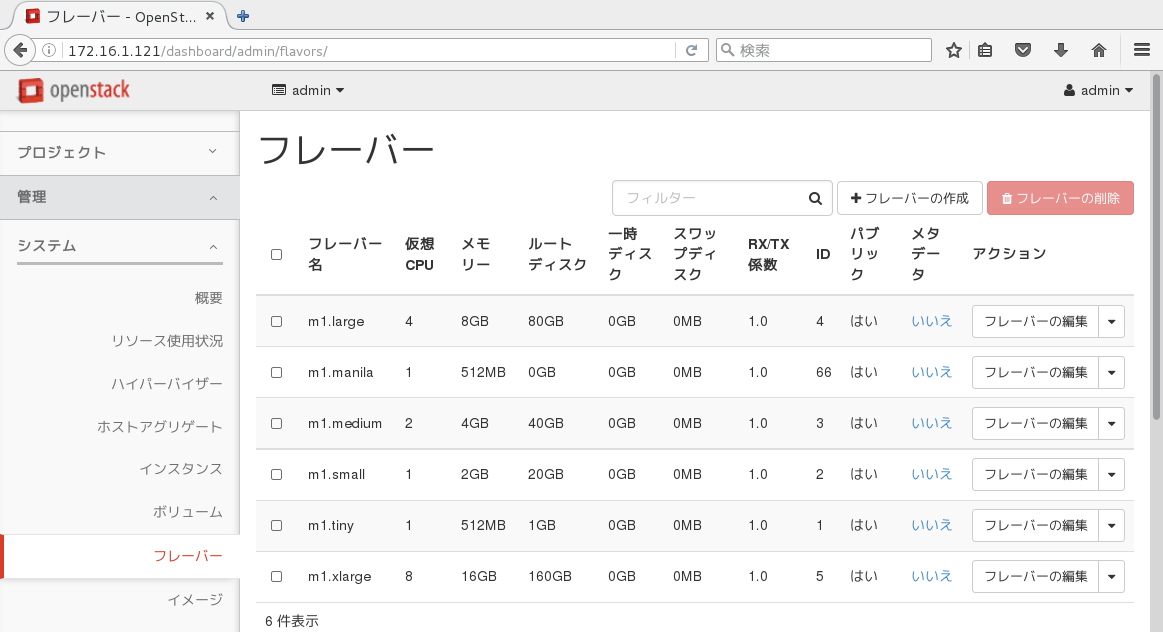Open インスタンス in the sidebar
The width and height of the screenshot is (1163, 632).
click(181, 469)
